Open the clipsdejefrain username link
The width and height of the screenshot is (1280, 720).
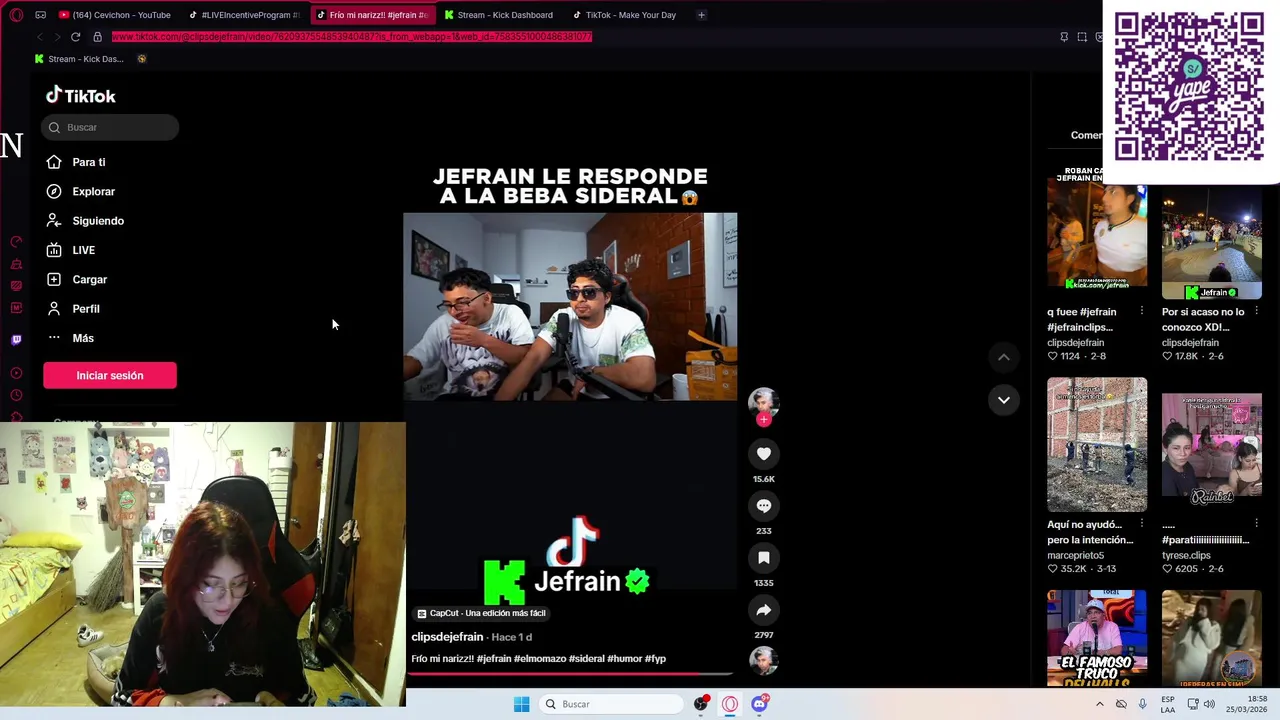point(447,637)
